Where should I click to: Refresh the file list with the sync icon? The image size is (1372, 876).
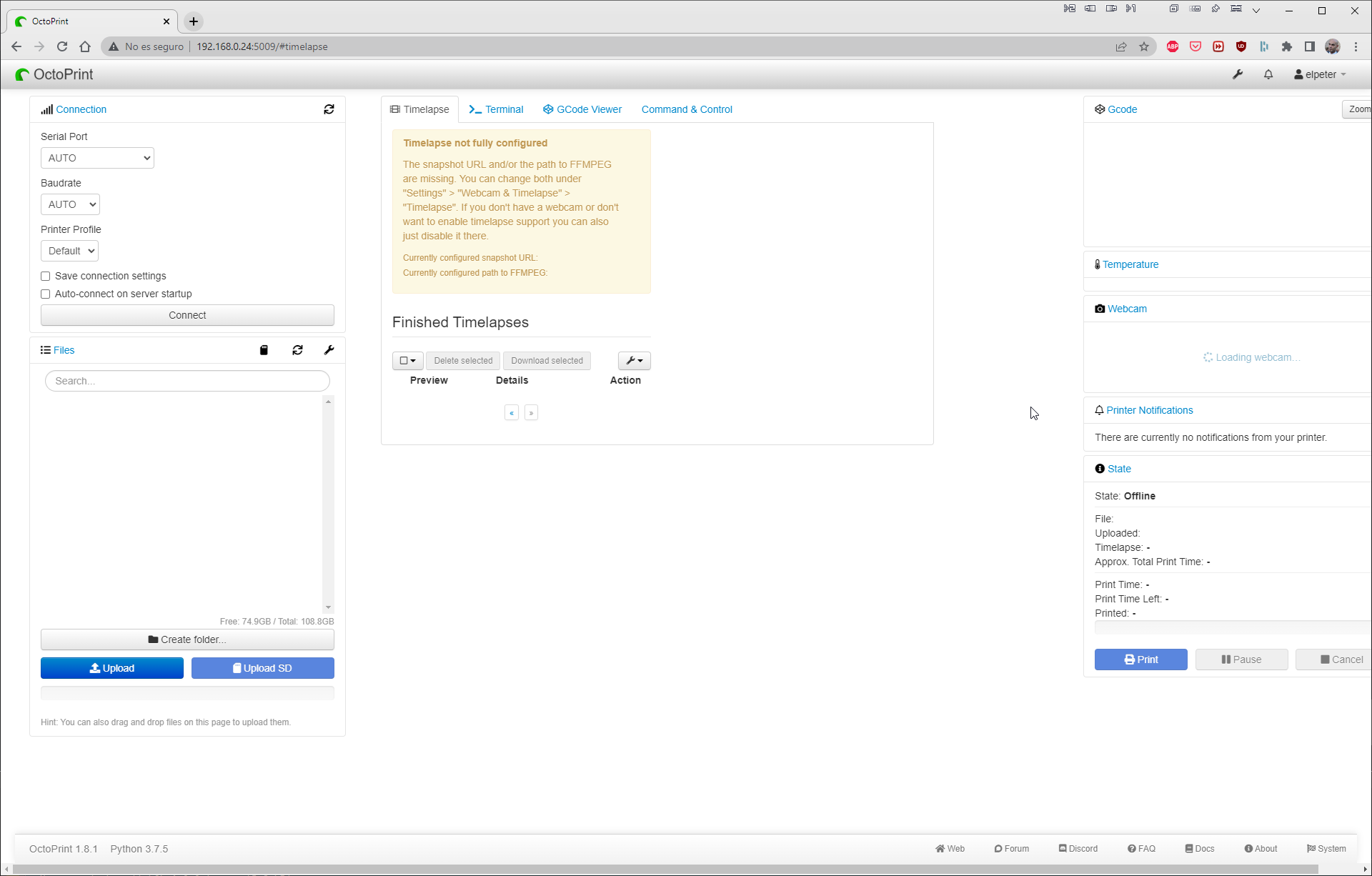(x=298, y=350)
